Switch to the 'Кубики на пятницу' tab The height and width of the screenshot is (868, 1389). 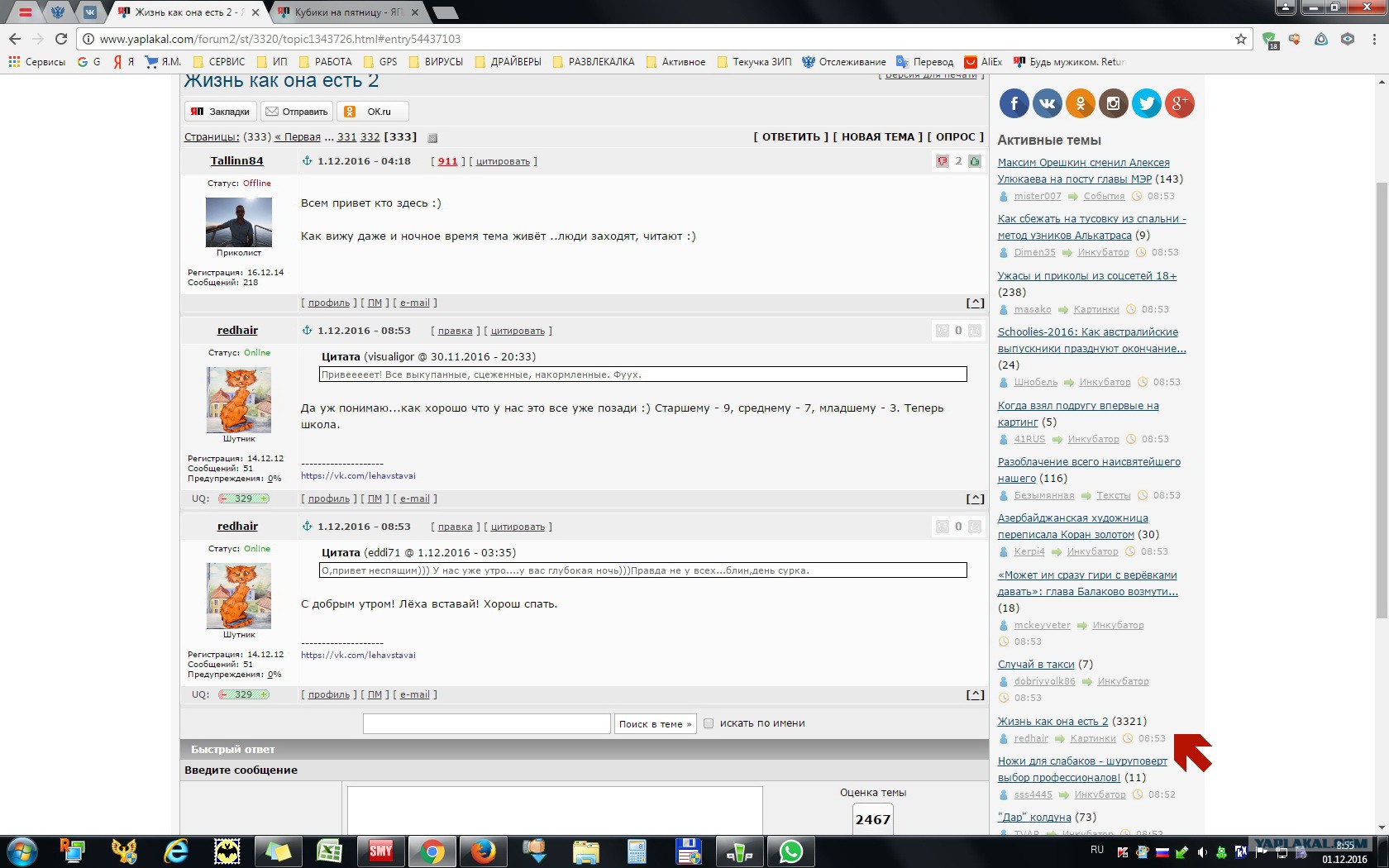coord(348,12)
